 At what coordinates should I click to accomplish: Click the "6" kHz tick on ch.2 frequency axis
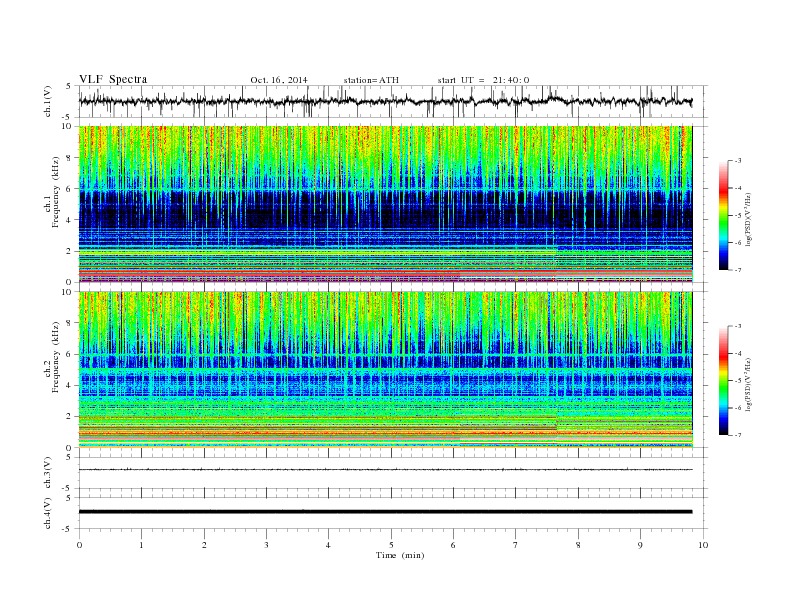point(69,354)
